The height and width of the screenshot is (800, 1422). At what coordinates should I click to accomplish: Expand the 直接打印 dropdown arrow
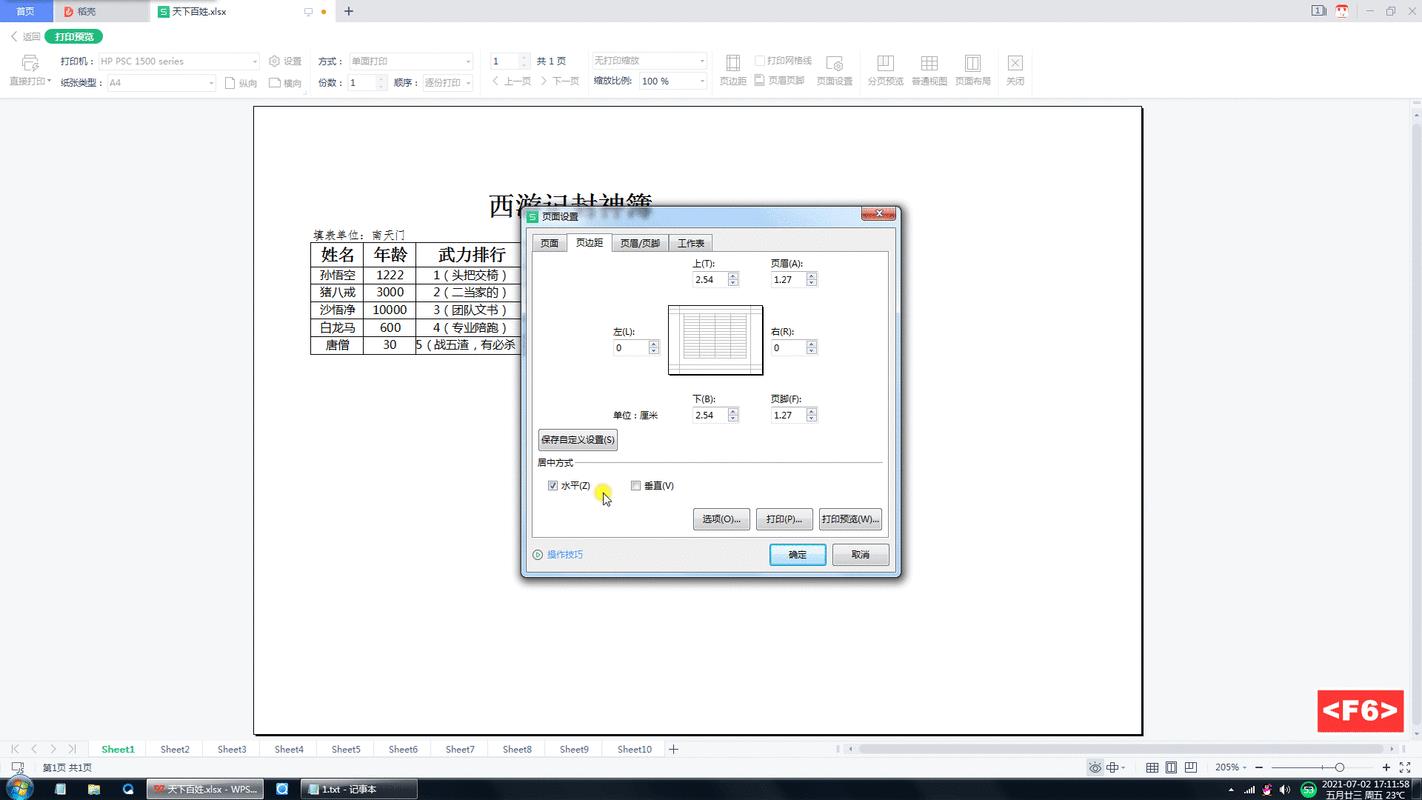49,81
